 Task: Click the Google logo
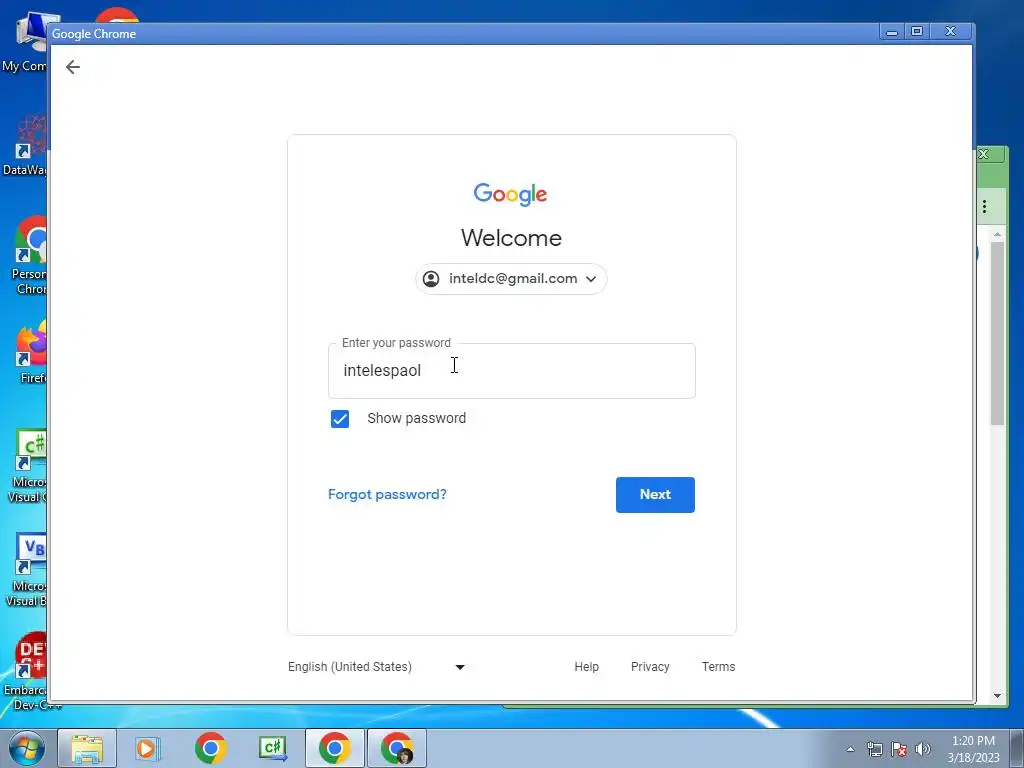(511, 194)
